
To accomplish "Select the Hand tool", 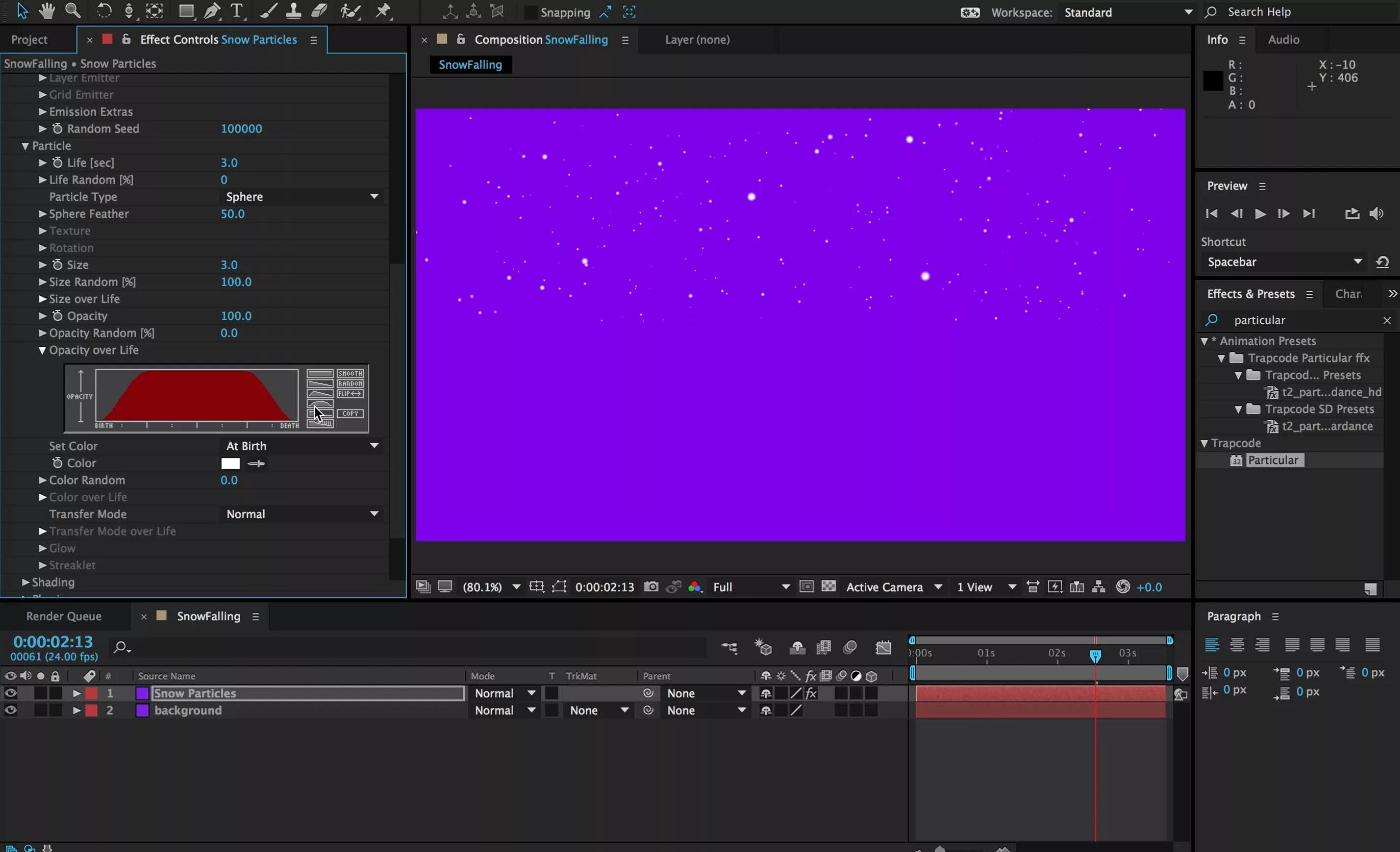I will pyautogui.click(x=47, y=11).
